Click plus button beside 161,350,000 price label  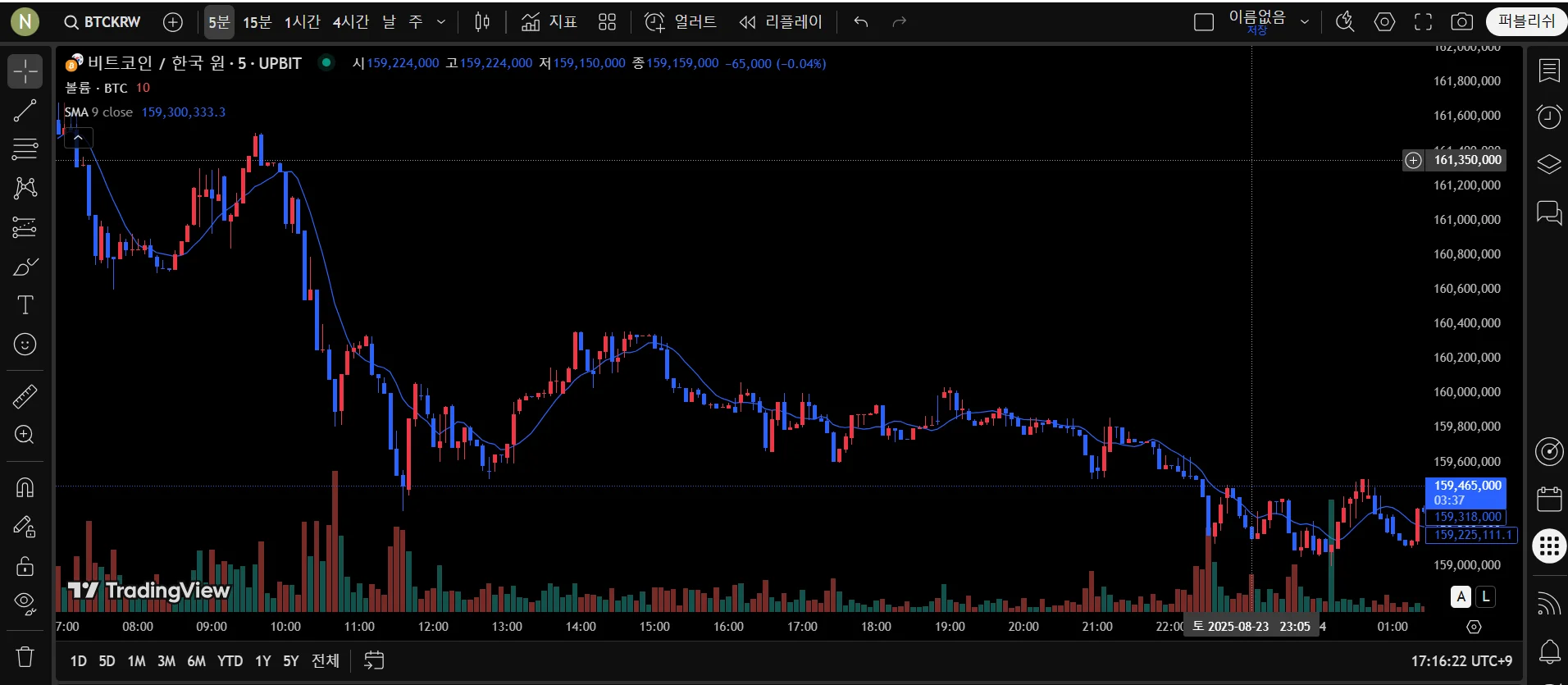pos(1413,160)
